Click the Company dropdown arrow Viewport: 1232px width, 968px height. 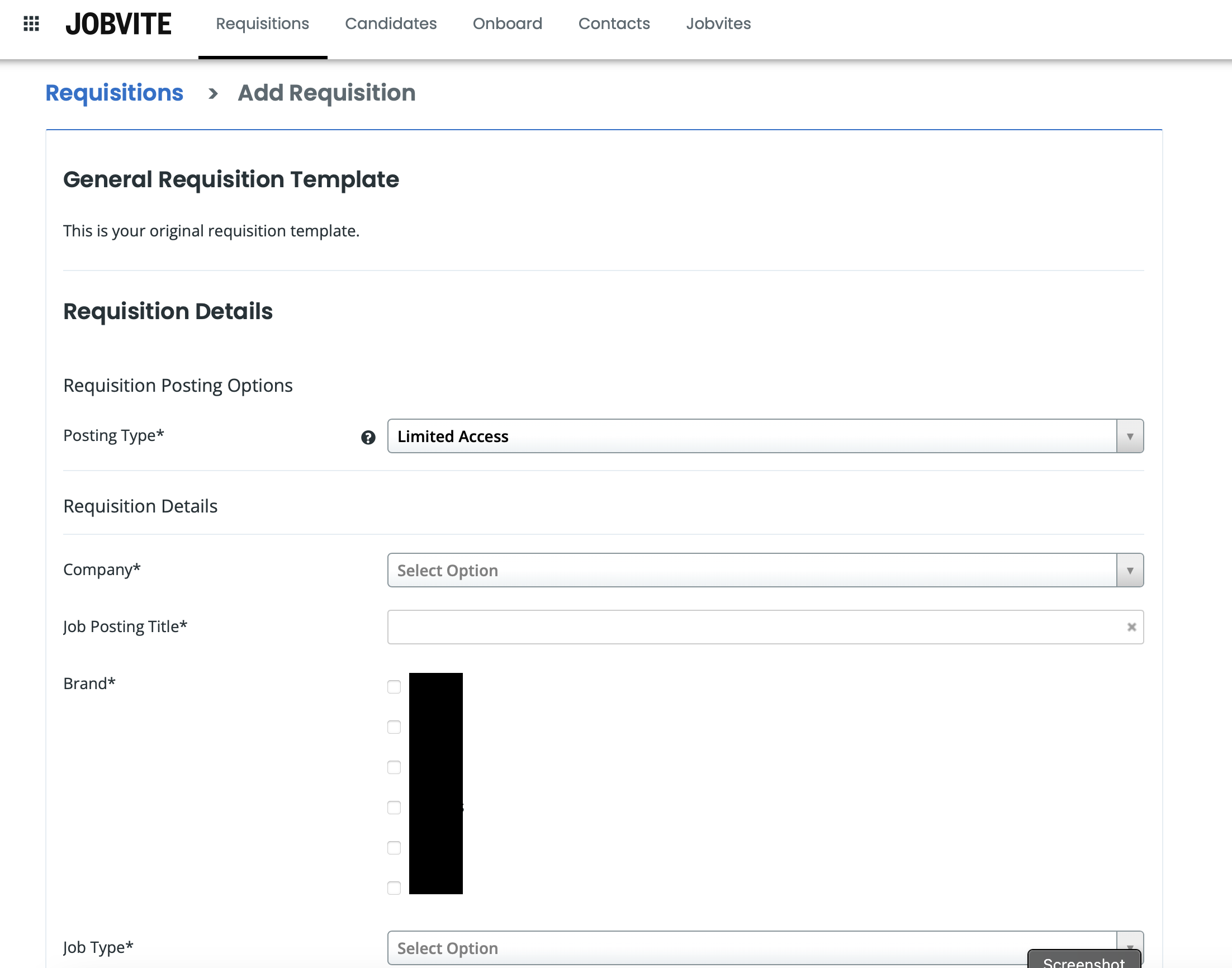click(1130, 570)
